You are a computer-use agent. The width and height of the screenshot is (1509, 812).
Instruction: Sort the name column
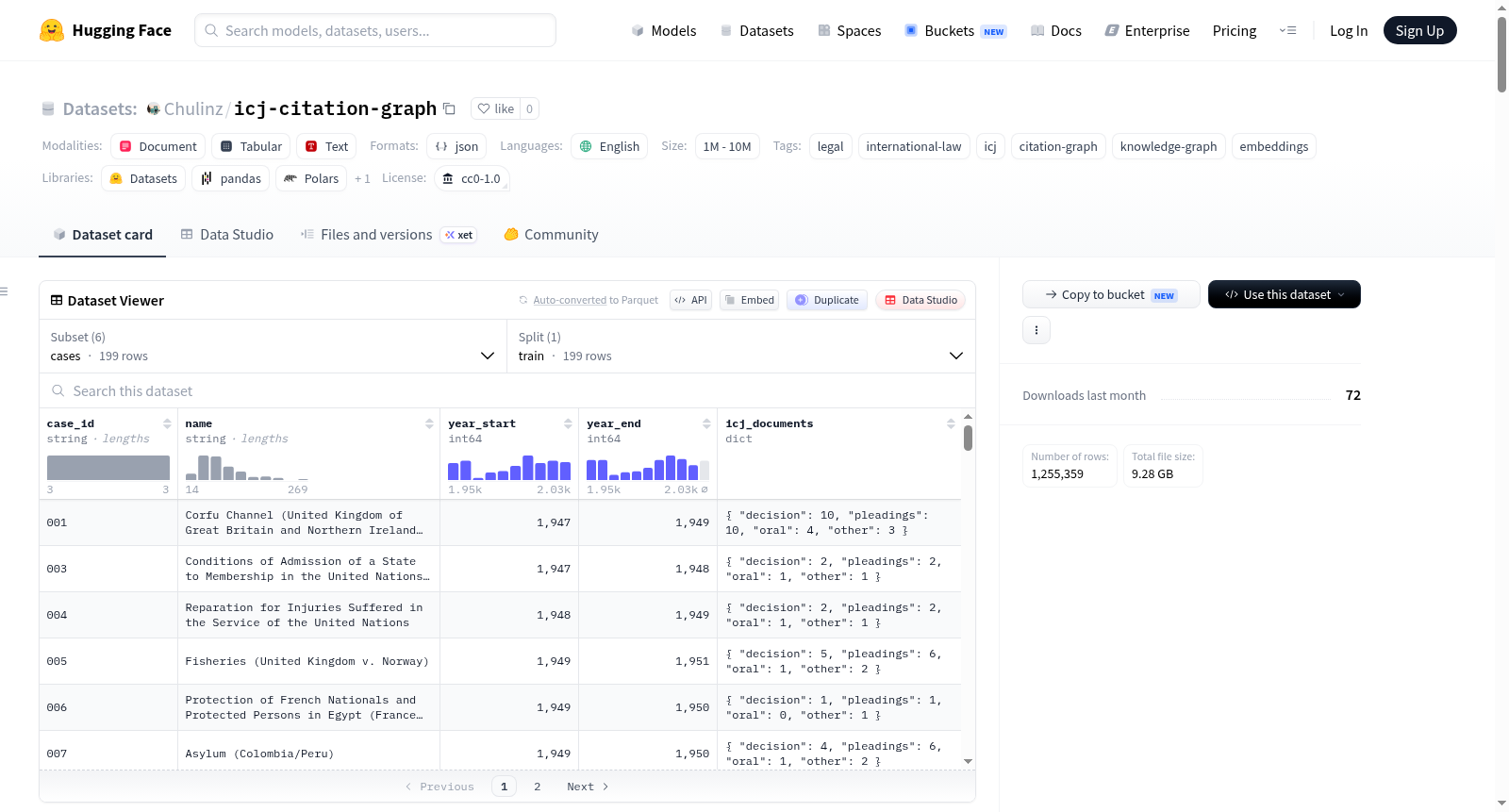[429, 423]
